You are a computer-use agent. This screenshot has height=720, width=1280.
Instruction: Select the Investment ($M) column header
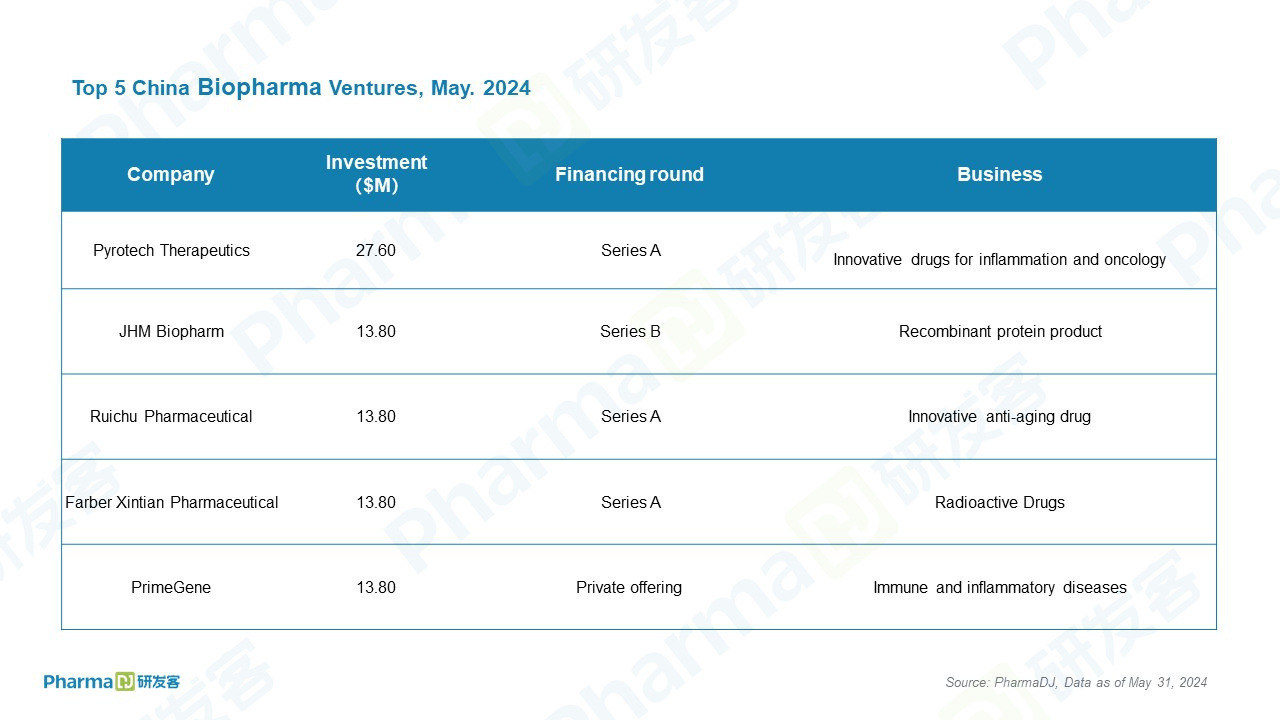[376, 174]
